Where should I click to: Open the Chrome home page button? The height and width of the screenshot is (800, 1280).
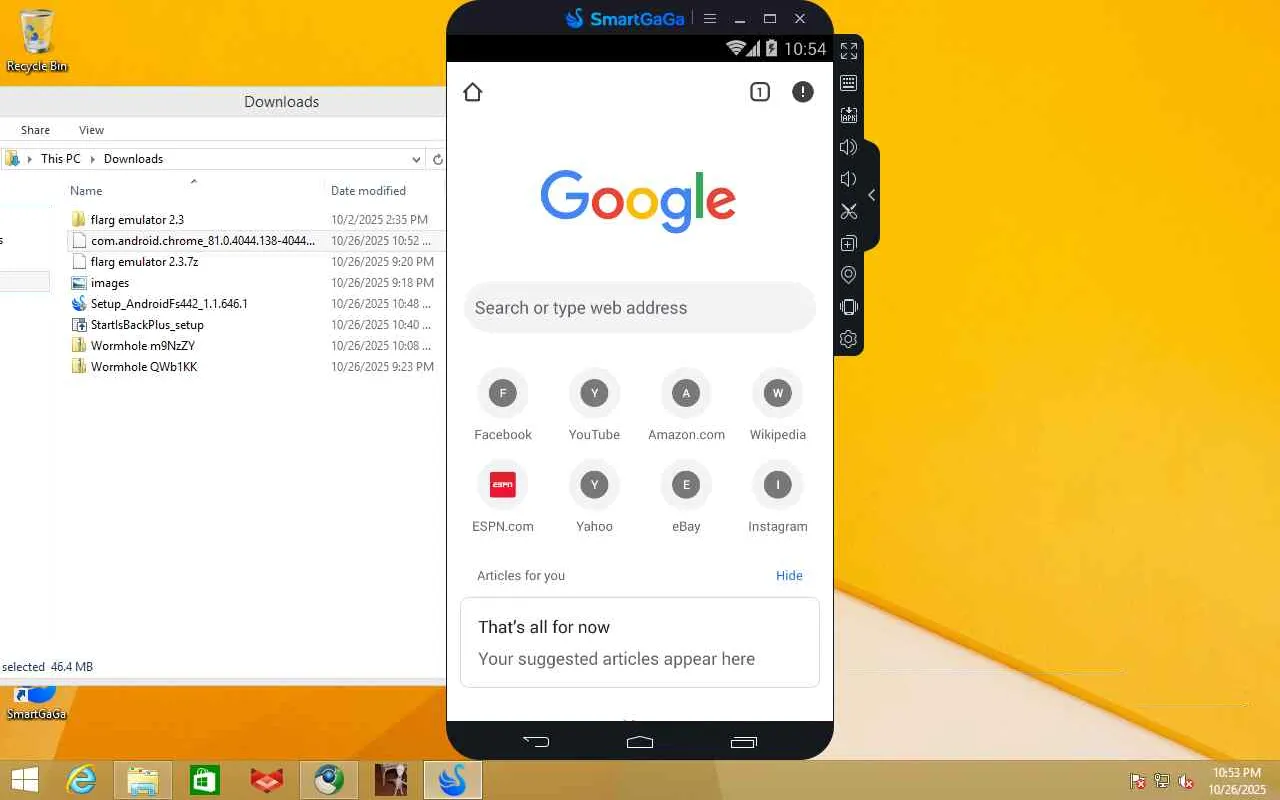point(473,92)
